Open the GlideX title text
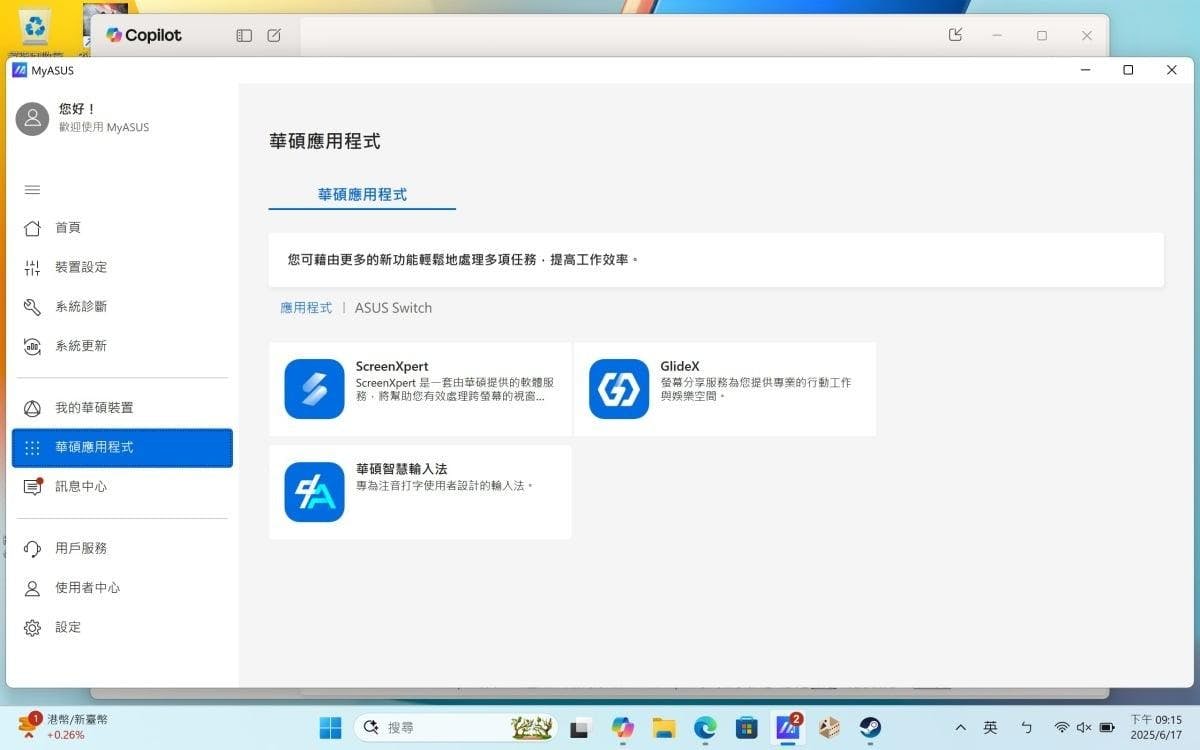This screenshot has width=1200, height=750. [x=680, y=366]
